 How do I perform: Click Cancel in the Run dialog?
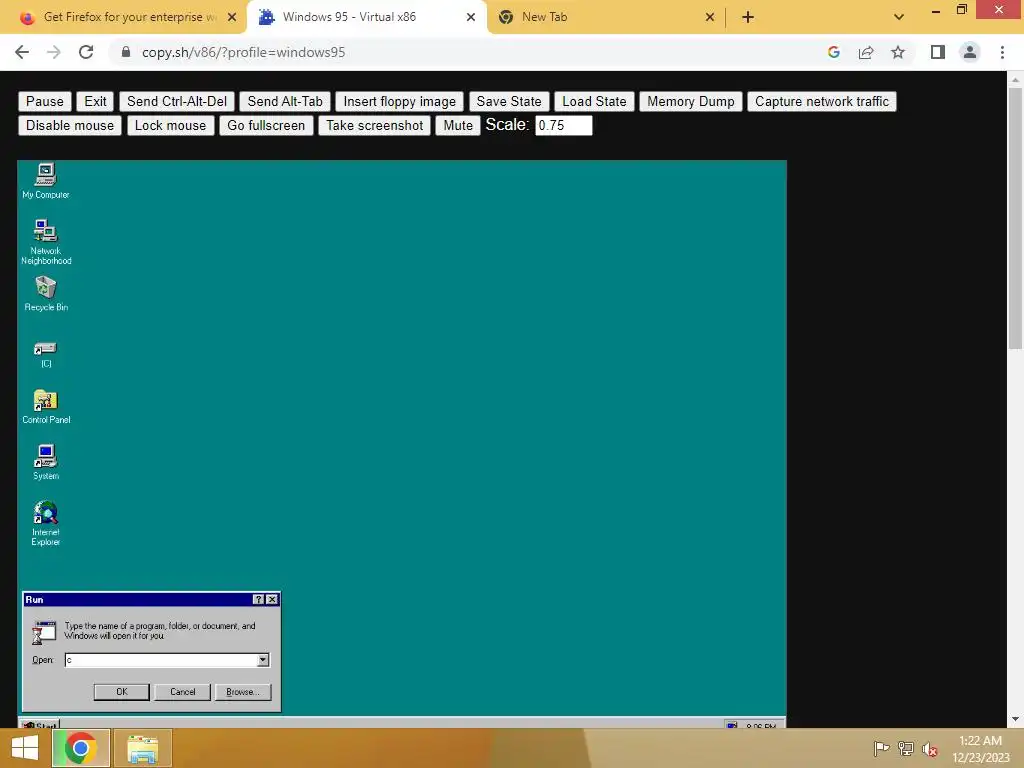coord(182,692)
